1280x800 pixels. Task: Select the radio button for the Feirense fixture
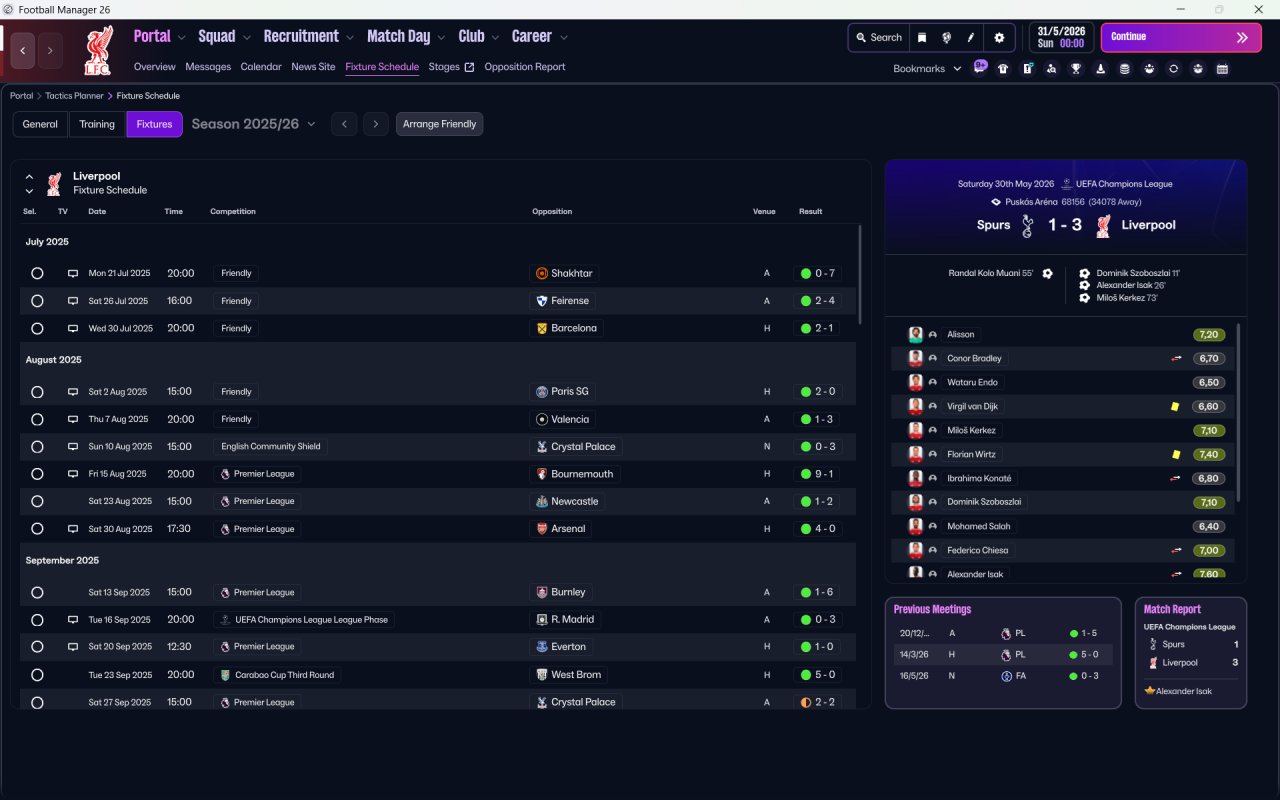click(x=37, y=301)
